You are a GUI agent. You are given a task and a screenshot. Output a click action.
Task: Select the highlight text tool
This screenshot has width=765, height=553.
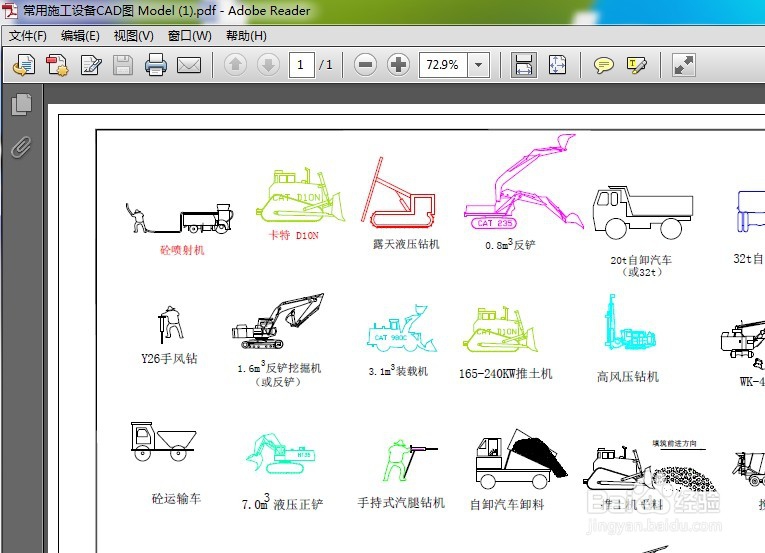[x=636, y=65]
